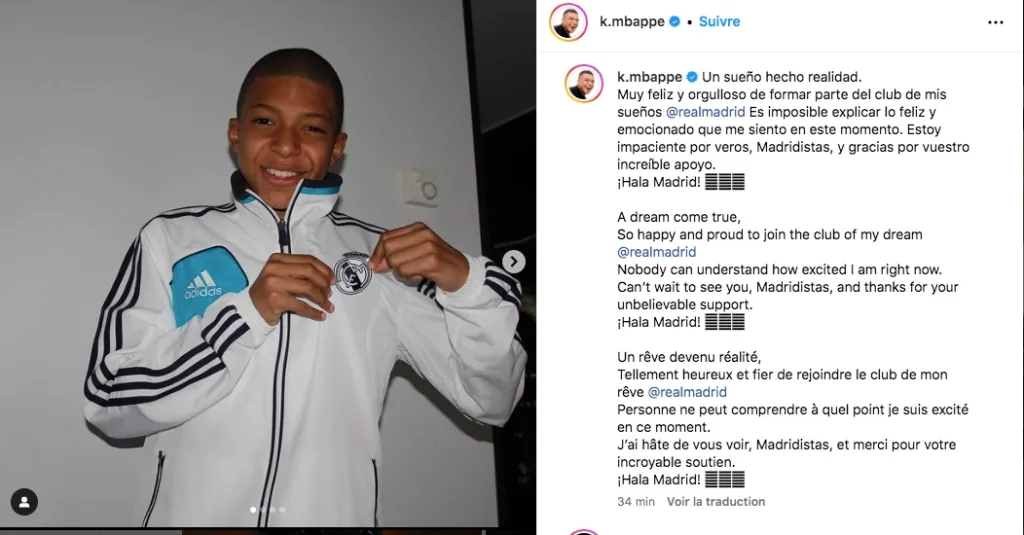Screen dimensions: 1024x535
Task: Open k.mbappe username in caption
Action: pyautogui.click(x=650, y=77)
